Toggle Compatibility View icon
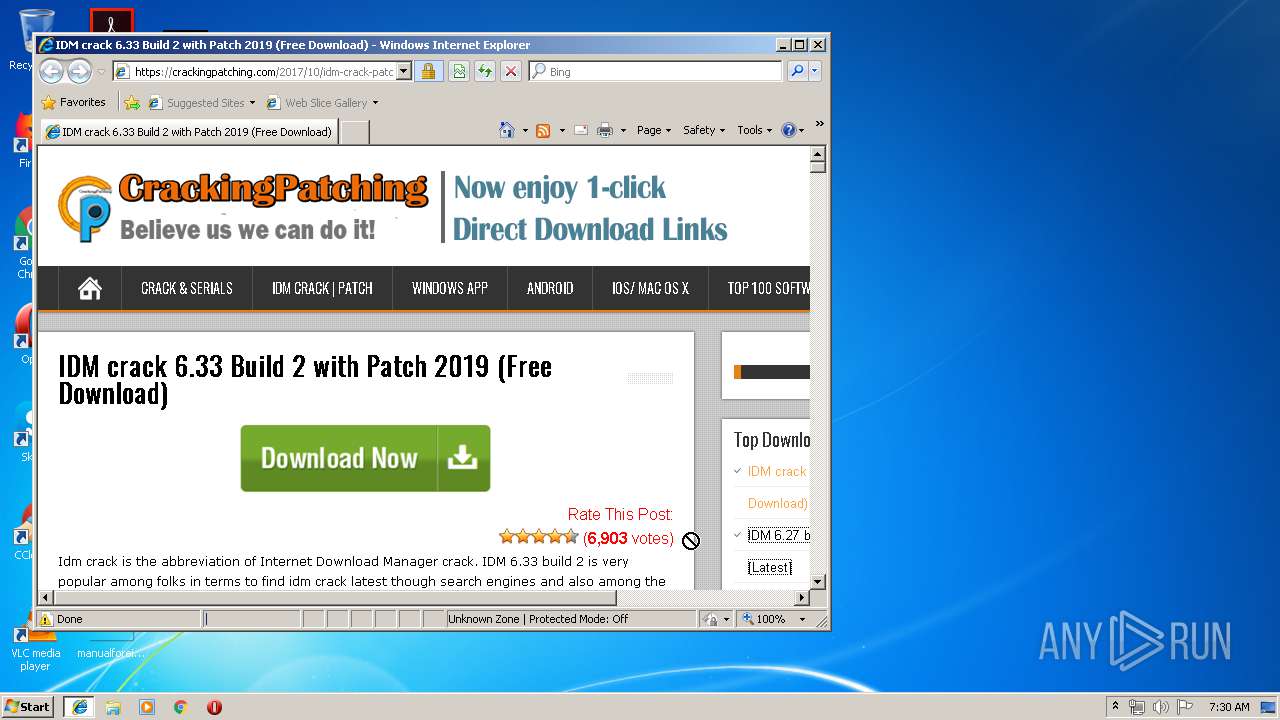 coord(459,71)
